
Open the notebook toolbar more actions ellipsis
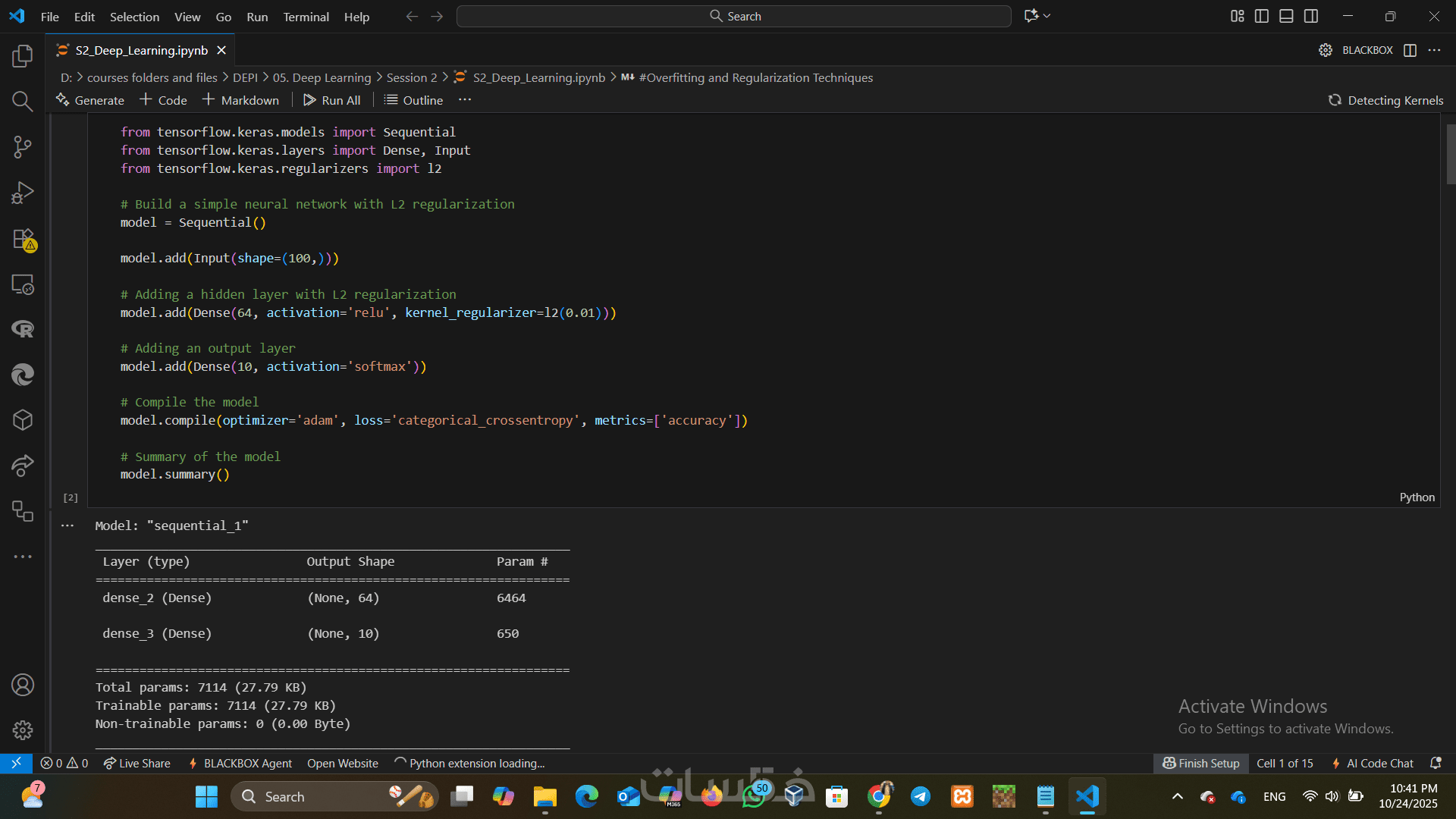465,100
